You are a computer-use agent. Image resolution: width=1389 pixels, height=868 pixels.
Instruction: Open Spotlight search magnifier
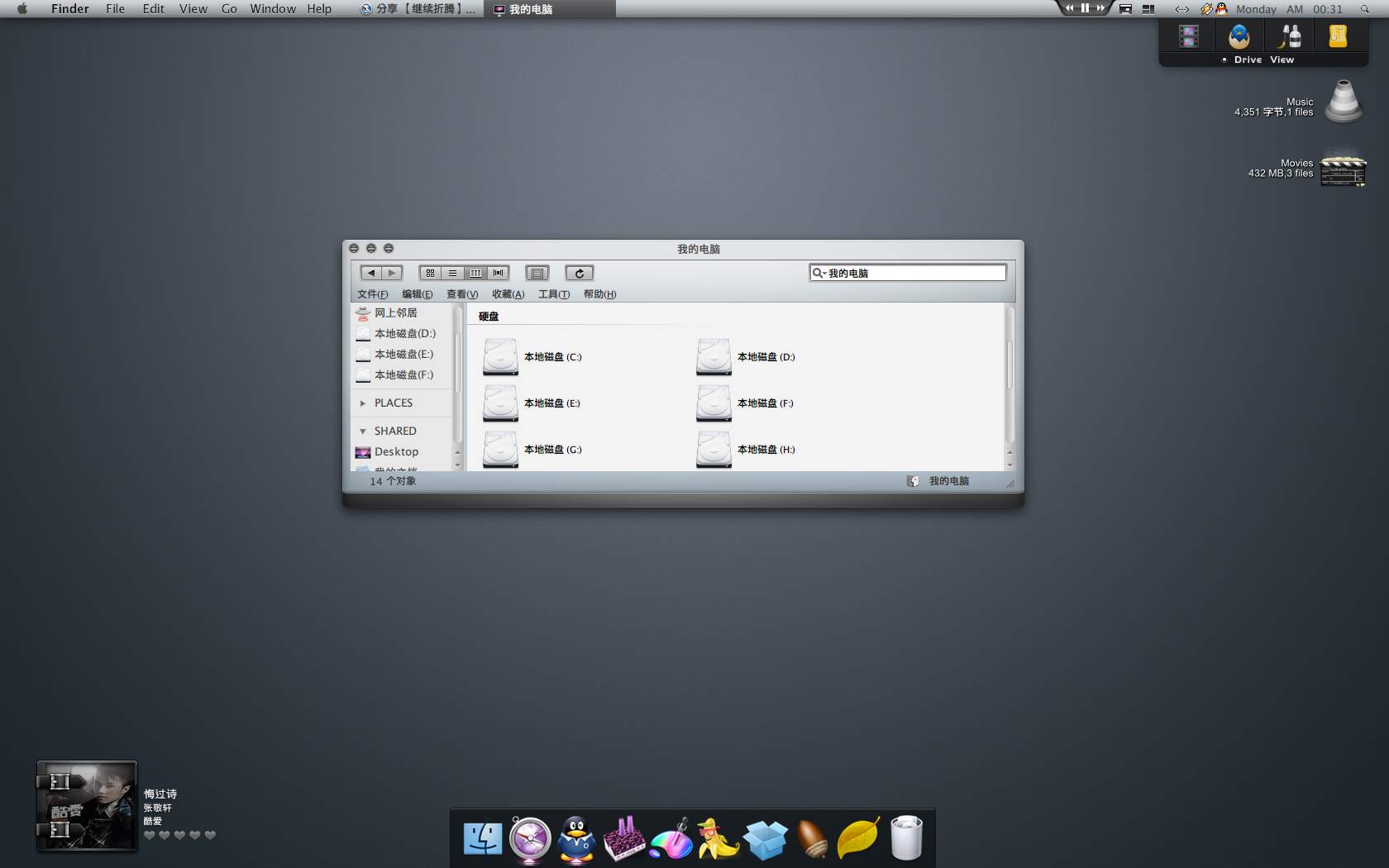1365,9
